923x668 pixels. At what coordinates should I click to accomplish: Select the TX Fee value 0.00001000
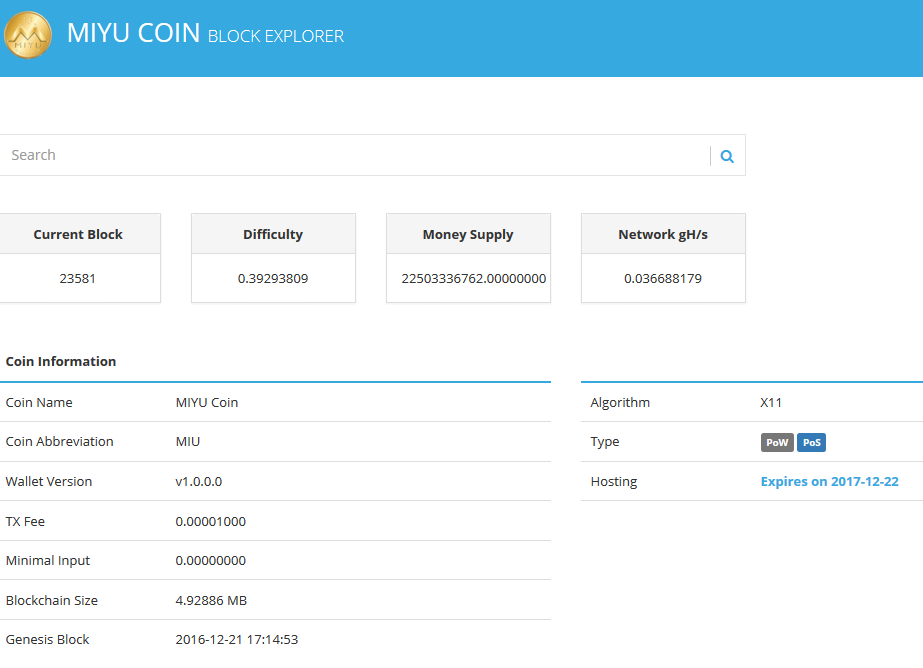(x=210, y=521)
